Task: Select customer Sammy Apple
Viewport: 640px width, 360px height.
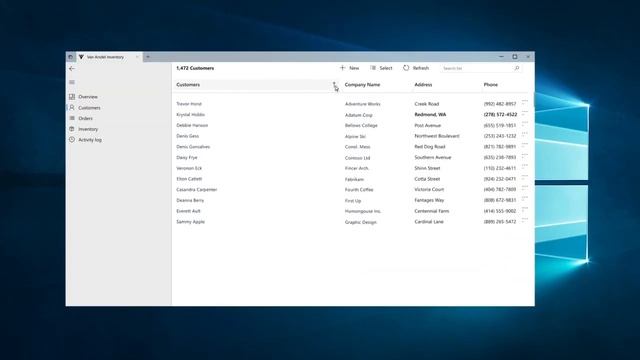Action: tap(190, 222)
